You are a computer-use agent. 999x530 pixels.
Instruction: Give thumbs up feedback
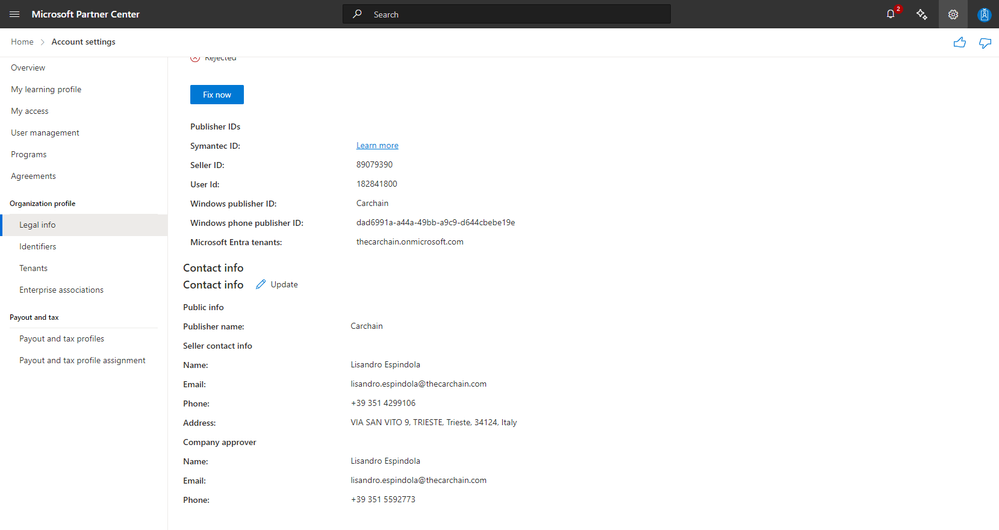coord(959,43)
